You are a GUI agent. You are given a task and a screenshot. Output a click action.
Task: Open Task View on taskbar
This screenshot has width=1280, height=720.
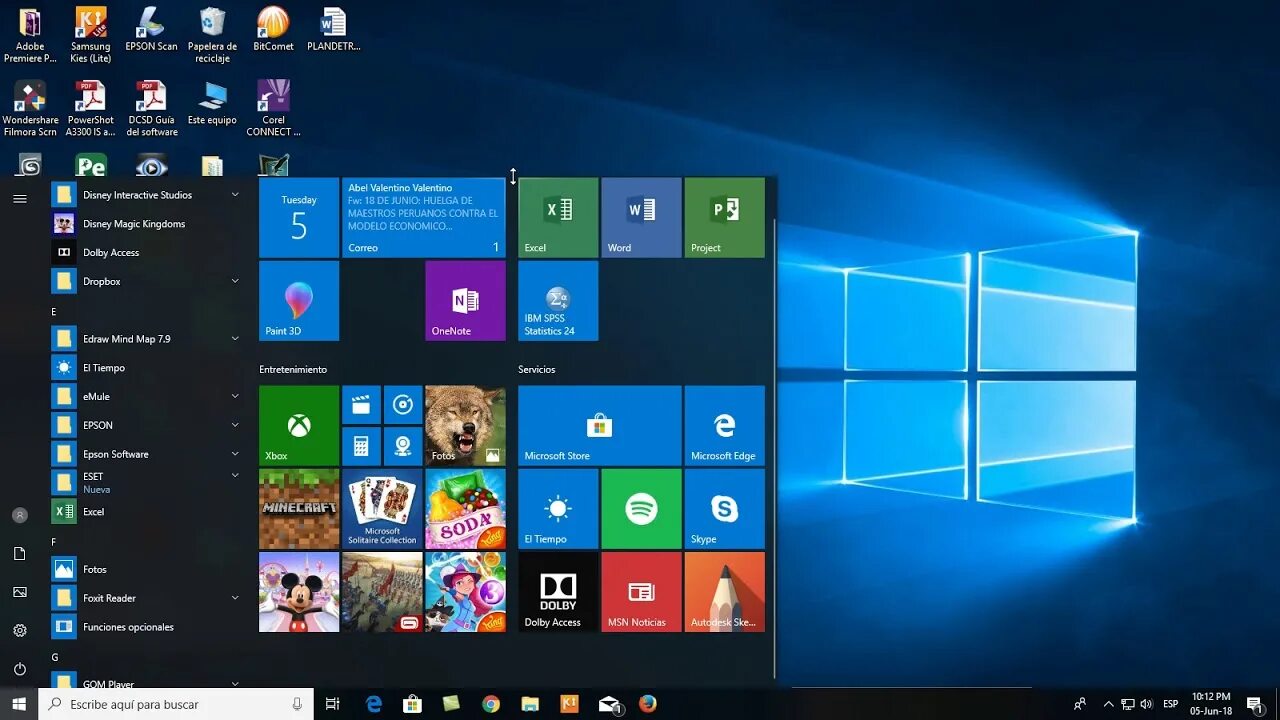coord(333,704)
